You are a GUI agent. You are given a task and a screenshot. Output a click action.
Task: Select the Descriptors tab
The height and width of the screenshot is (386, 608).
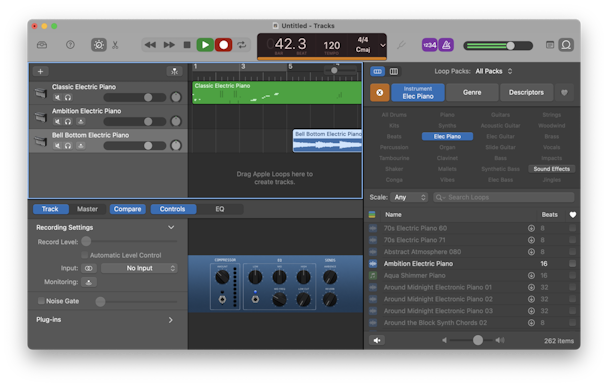click(526, 93)
